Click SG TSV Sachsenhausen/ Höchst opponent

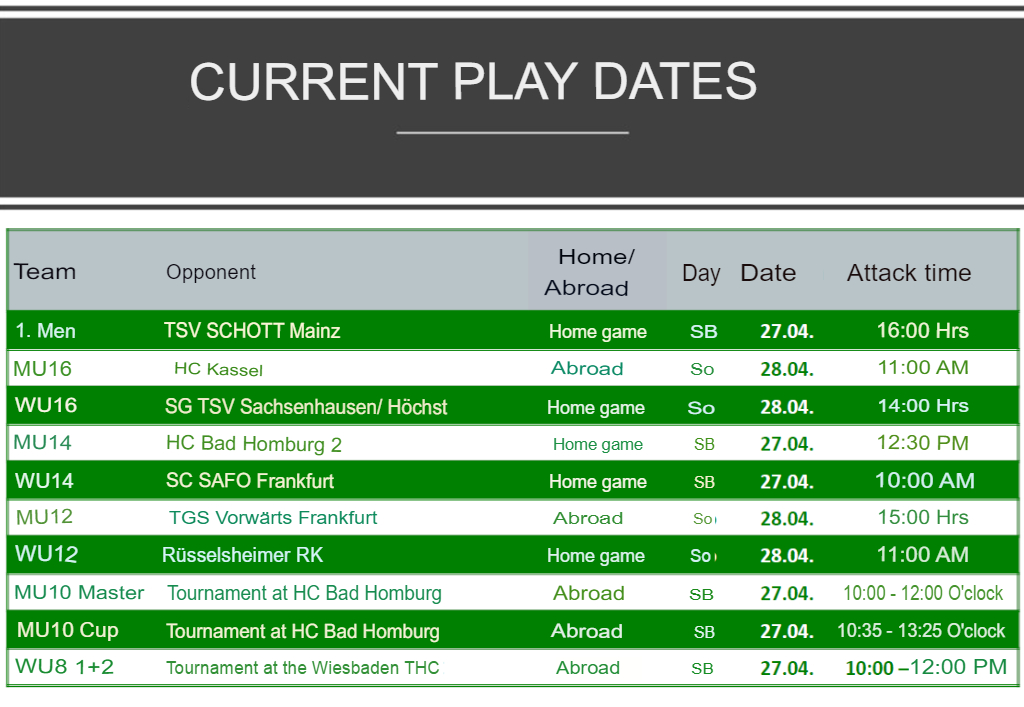pos(306,407)
